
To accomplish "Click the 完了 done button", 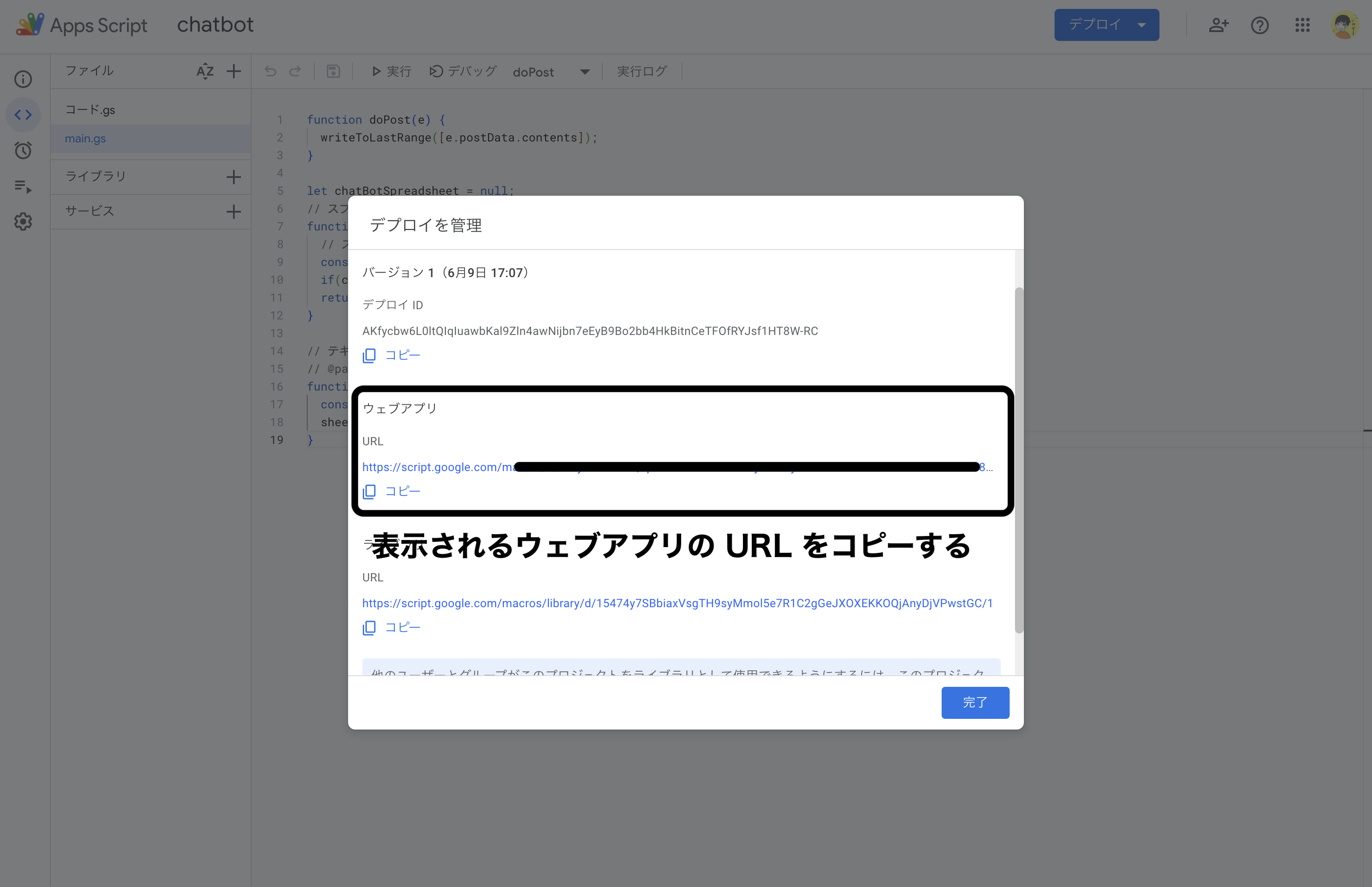I will pos(975,702).
